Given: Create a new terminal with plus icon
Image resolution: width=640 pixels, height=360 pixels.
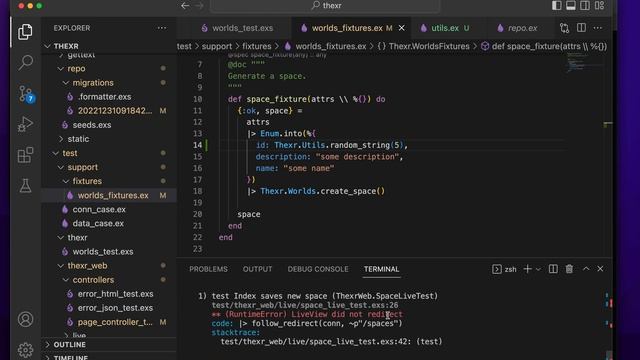Looking at the screenshot, I should [527, 269].
